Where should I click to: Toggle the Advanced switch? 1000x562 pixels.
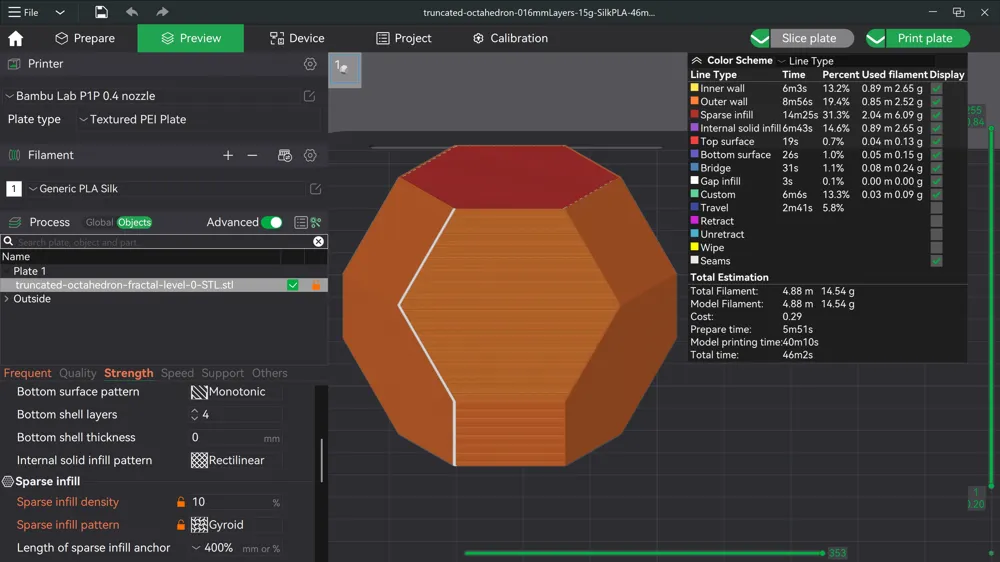click(272, 222)
